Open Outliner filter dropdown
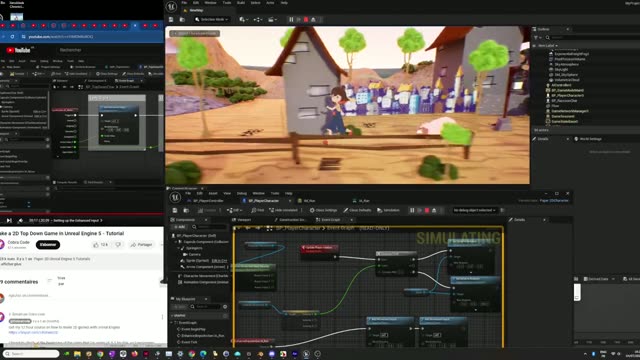The image size is (640, 360). (537, 37)
